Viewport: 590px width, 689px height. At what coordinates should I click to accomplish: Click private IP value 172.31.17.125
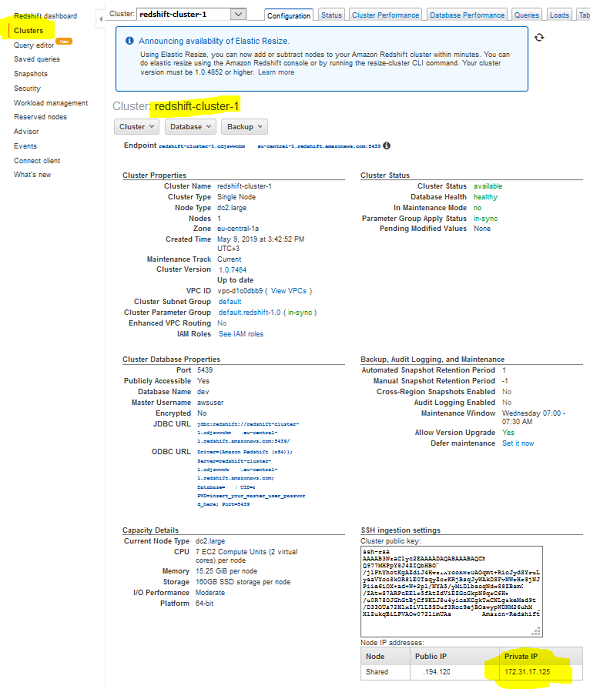[527, 672]
